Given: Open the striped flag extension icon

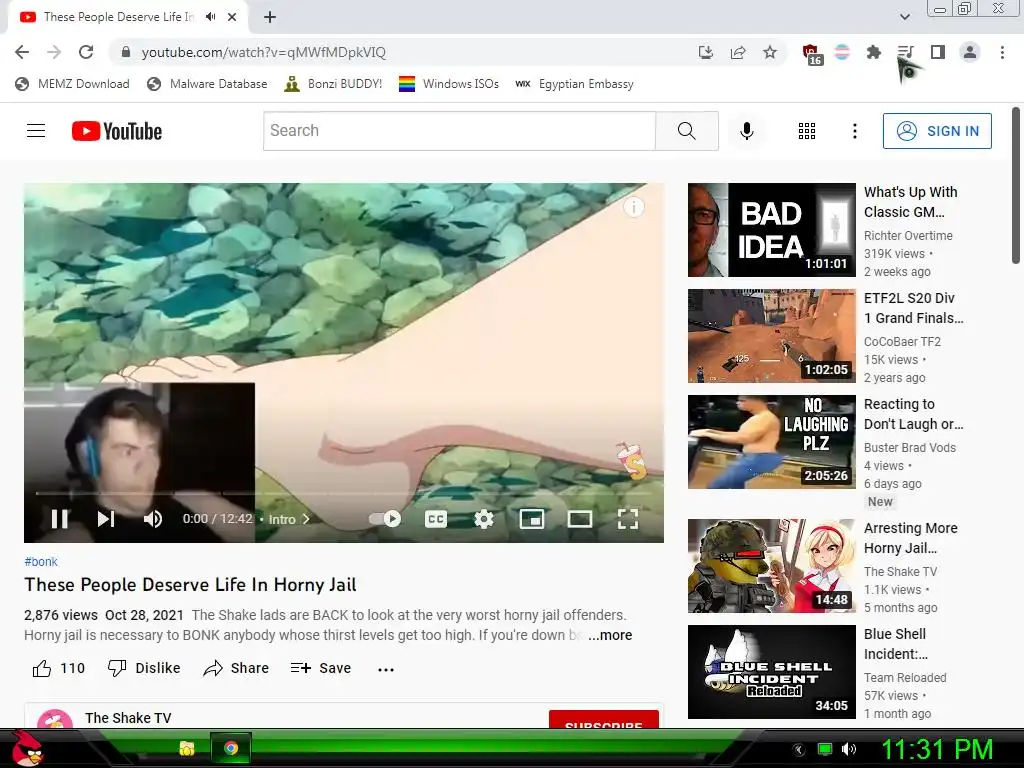Looking at the screenshot, I should click(x=842, y=52).
